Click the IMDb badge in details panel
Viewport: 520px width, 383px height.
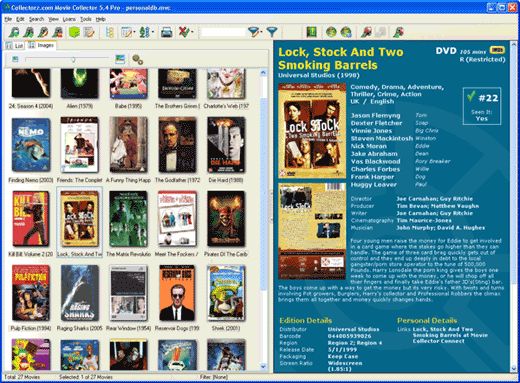point(497,50)
